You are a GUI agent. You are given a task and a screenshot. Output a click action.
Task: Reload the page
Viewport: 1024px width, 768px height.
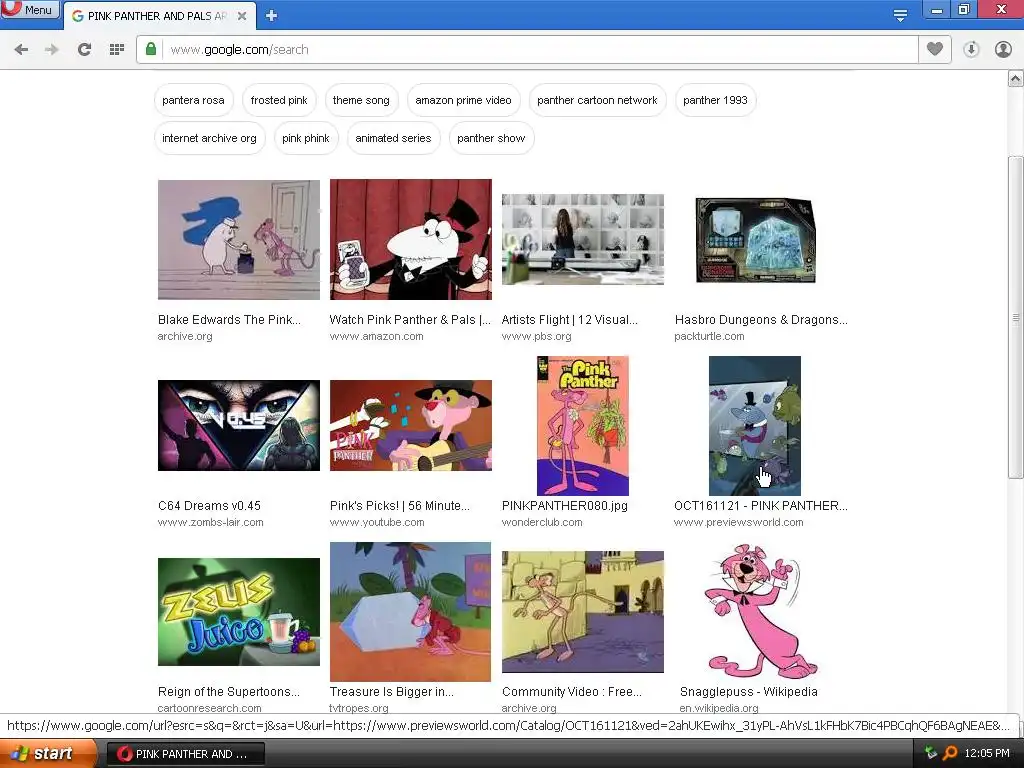[x=84, y=50]
